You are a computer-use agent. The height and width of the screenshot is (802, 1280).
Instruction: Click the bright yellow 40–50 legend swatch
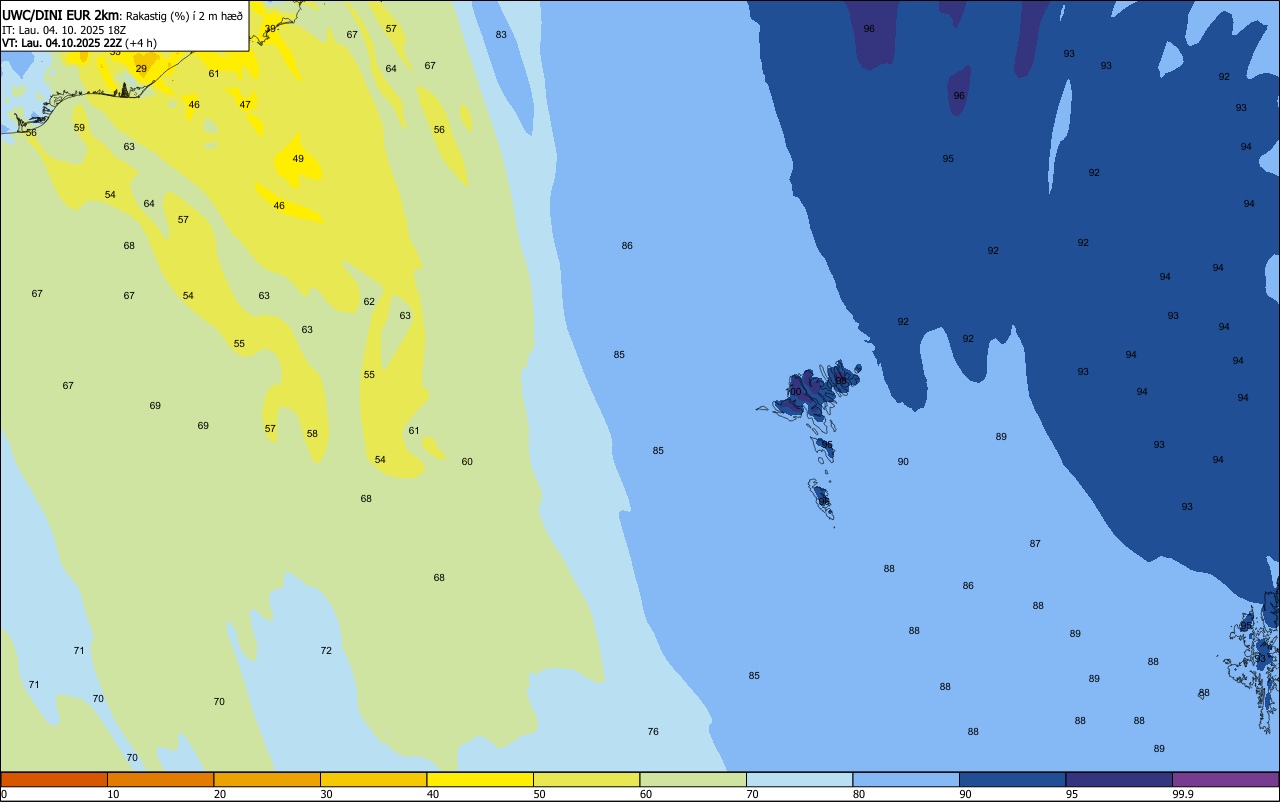click(x=480, y=779)
